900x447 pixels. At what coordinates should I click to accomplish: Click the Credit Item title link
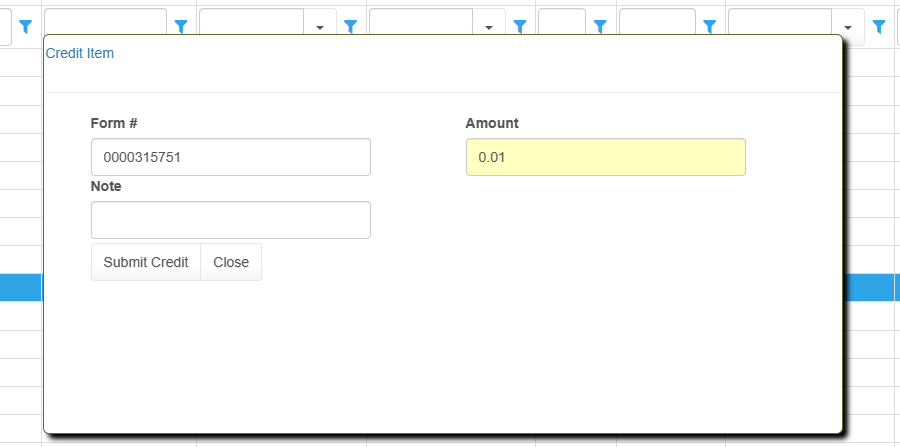(80, 53)
